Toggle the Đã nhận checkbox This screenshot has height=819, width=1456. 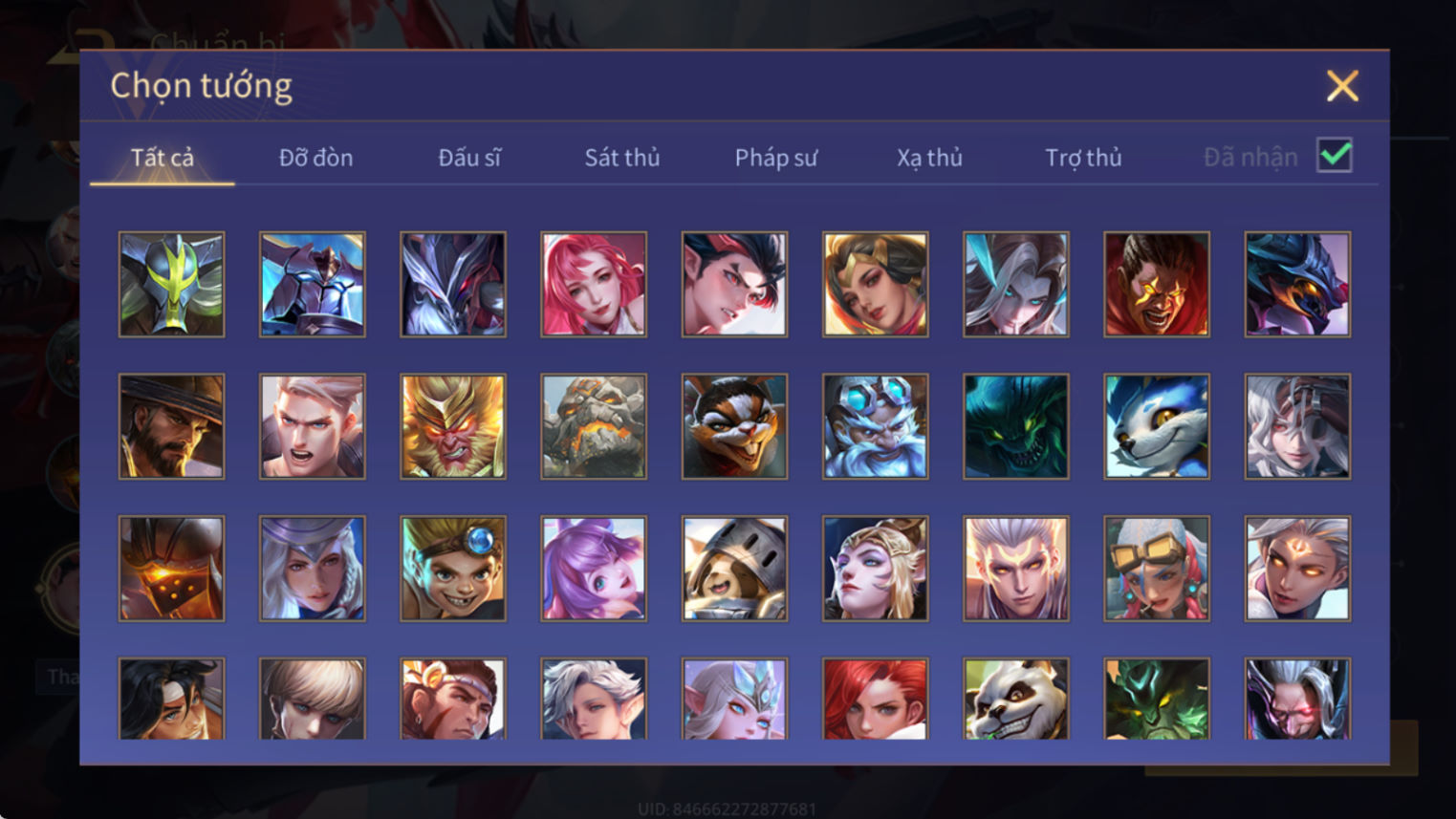(1335, 155)
